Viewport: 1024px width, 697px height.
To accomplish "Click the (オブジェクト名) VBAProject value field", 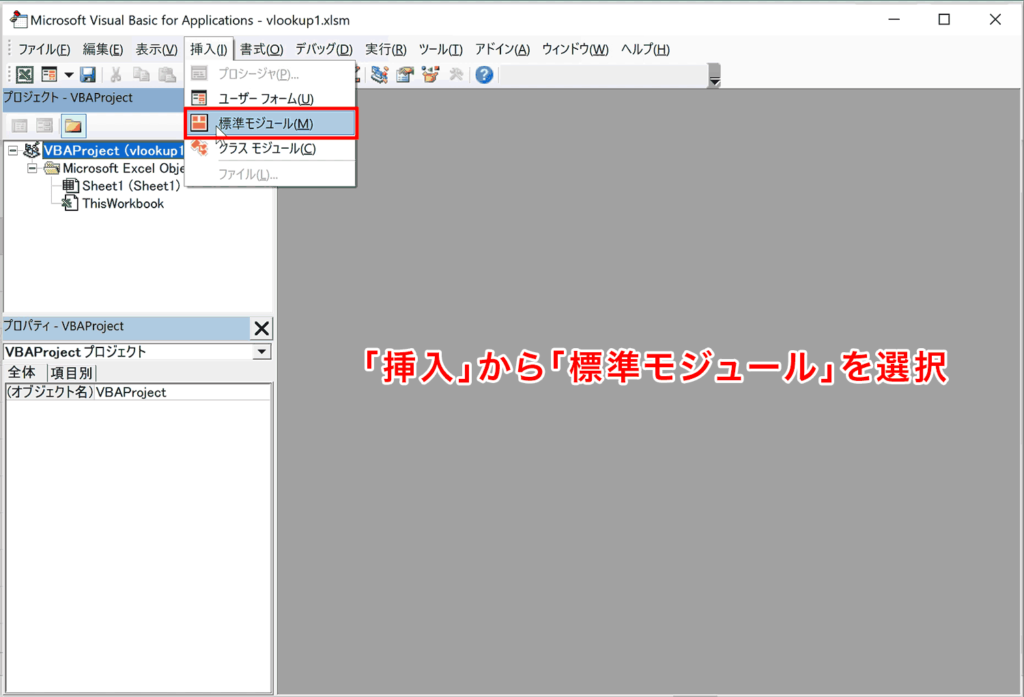I will [182, 392].
